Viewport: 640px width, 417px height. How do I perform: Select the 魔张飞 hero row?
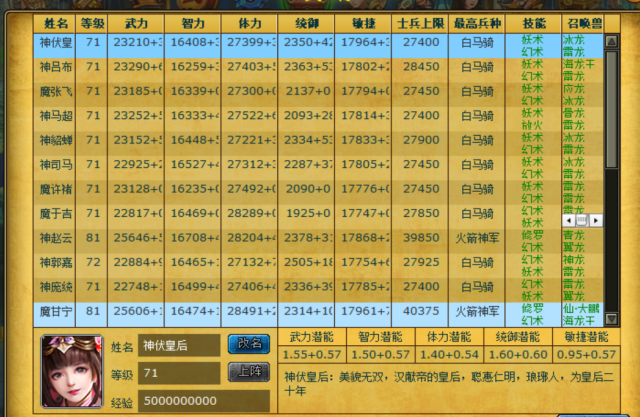(x=300, y=91)
